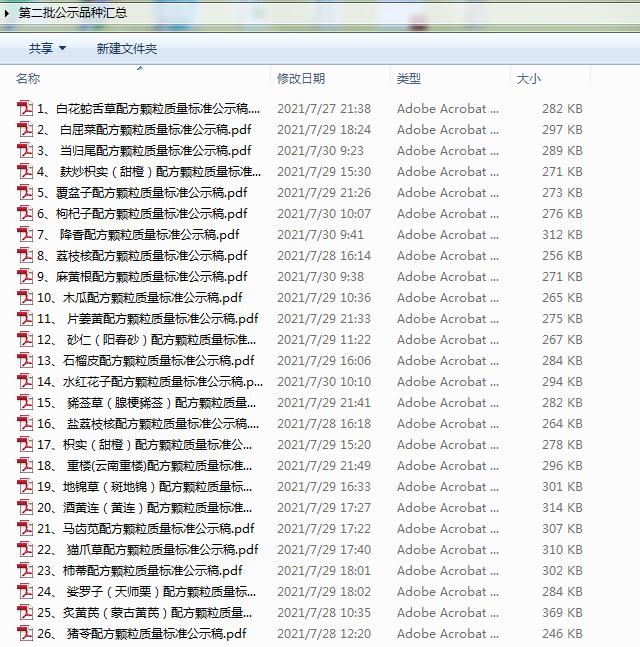Click Adobe Acrobat type of 14、水红花子 row
Screen dimensions: 640x647
448,382
